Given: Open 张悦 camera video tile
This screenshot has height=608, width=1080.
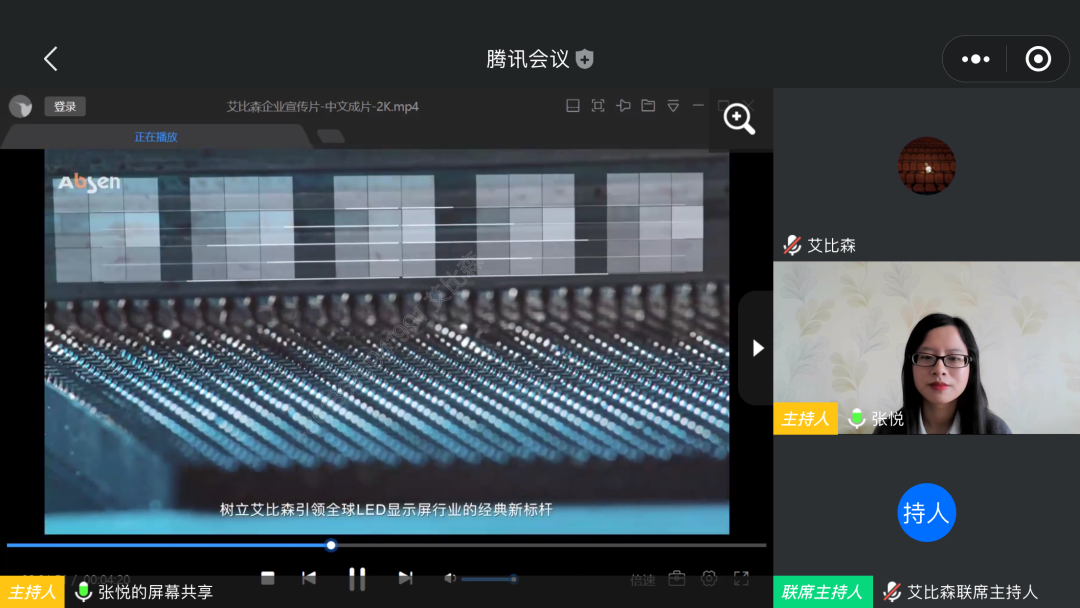Looking at the screenshot, I should click(x=926, y=348).
